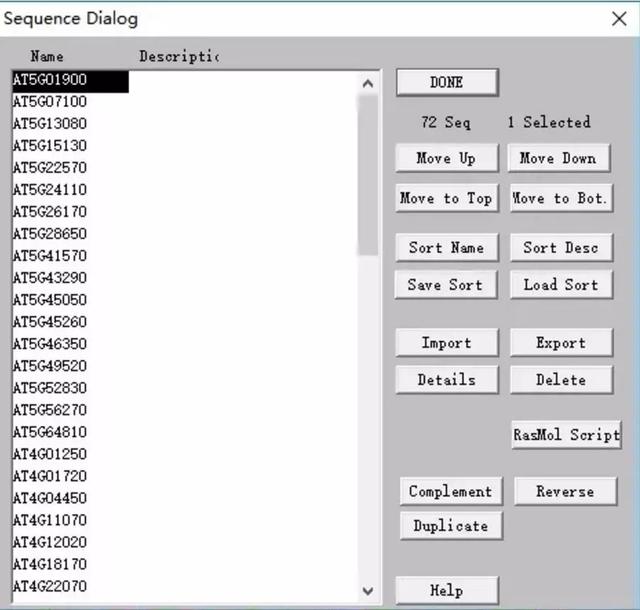This screenshot has height=610, width=640.
Task: Move the selected sequence up
Action: click(447, 158)
